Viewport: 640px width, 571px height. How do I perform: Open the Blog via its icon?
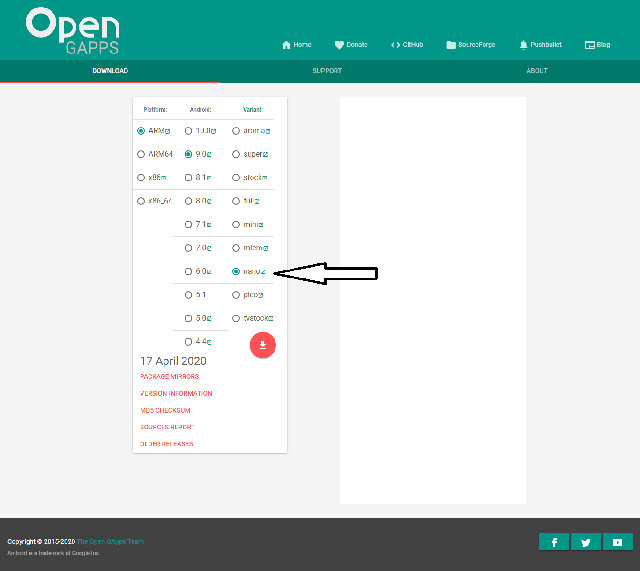[589, 45]
